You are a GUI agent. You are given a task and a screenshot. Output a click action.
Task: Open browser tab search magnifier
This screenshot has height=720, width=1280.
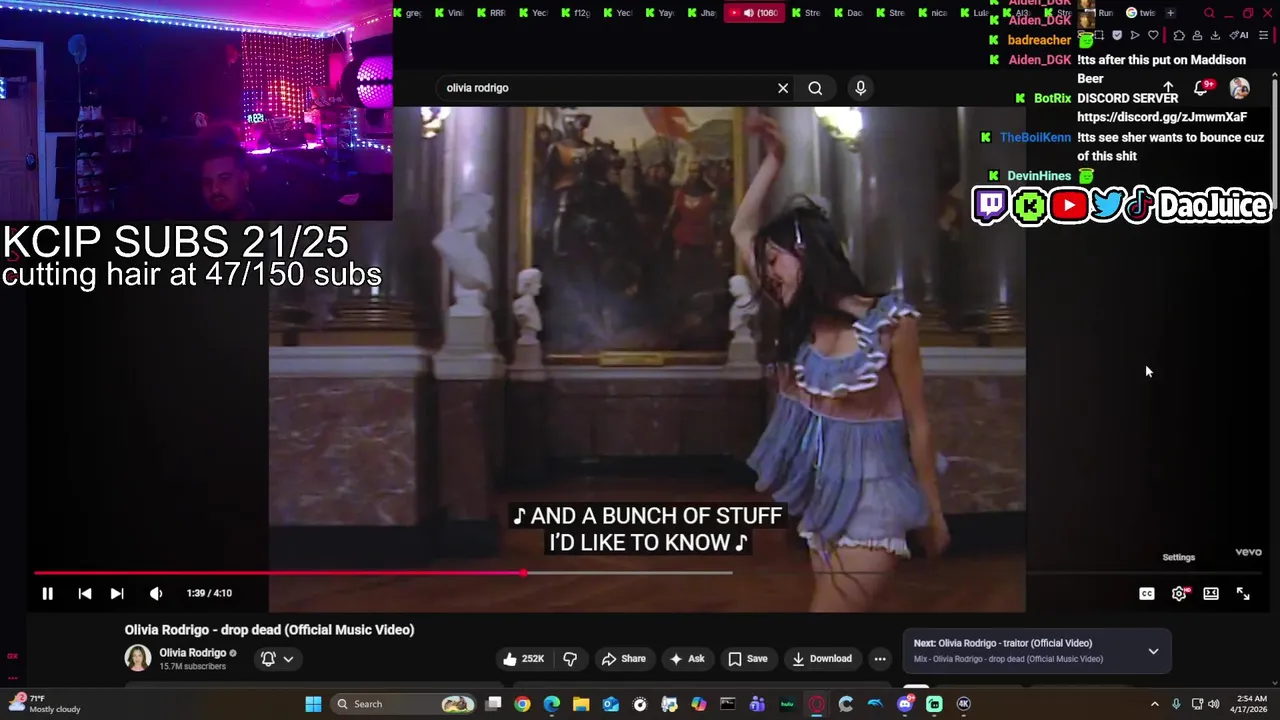pos(1209,13)
